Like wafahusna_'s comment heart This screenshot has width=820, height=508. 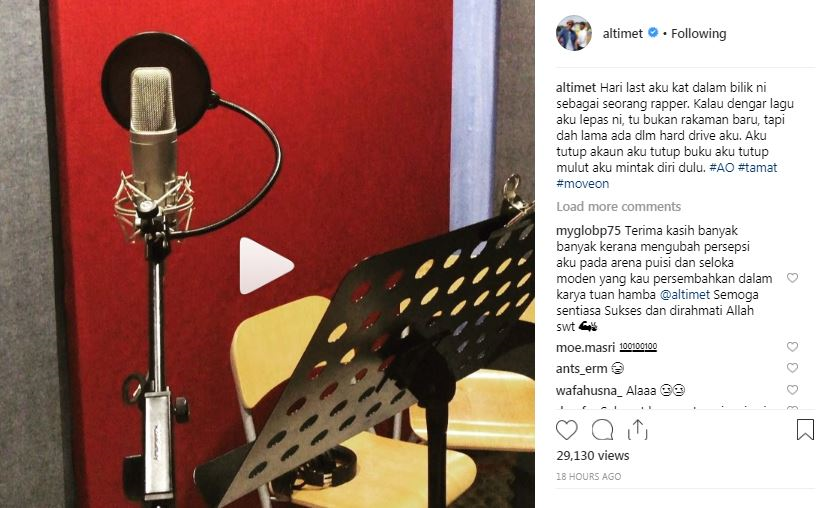point(792,390)
